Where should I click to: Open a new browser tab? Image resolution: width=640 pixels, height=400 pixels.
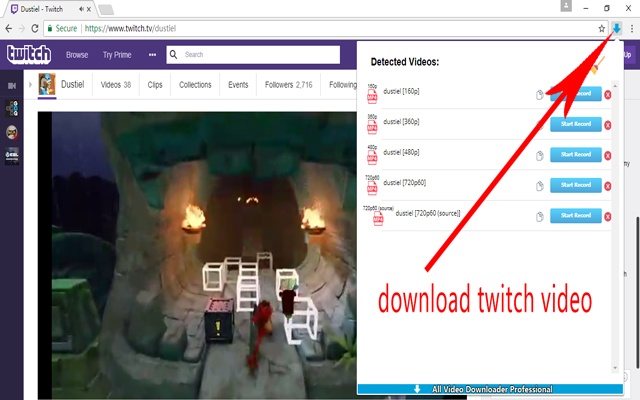tap(106, 9)
